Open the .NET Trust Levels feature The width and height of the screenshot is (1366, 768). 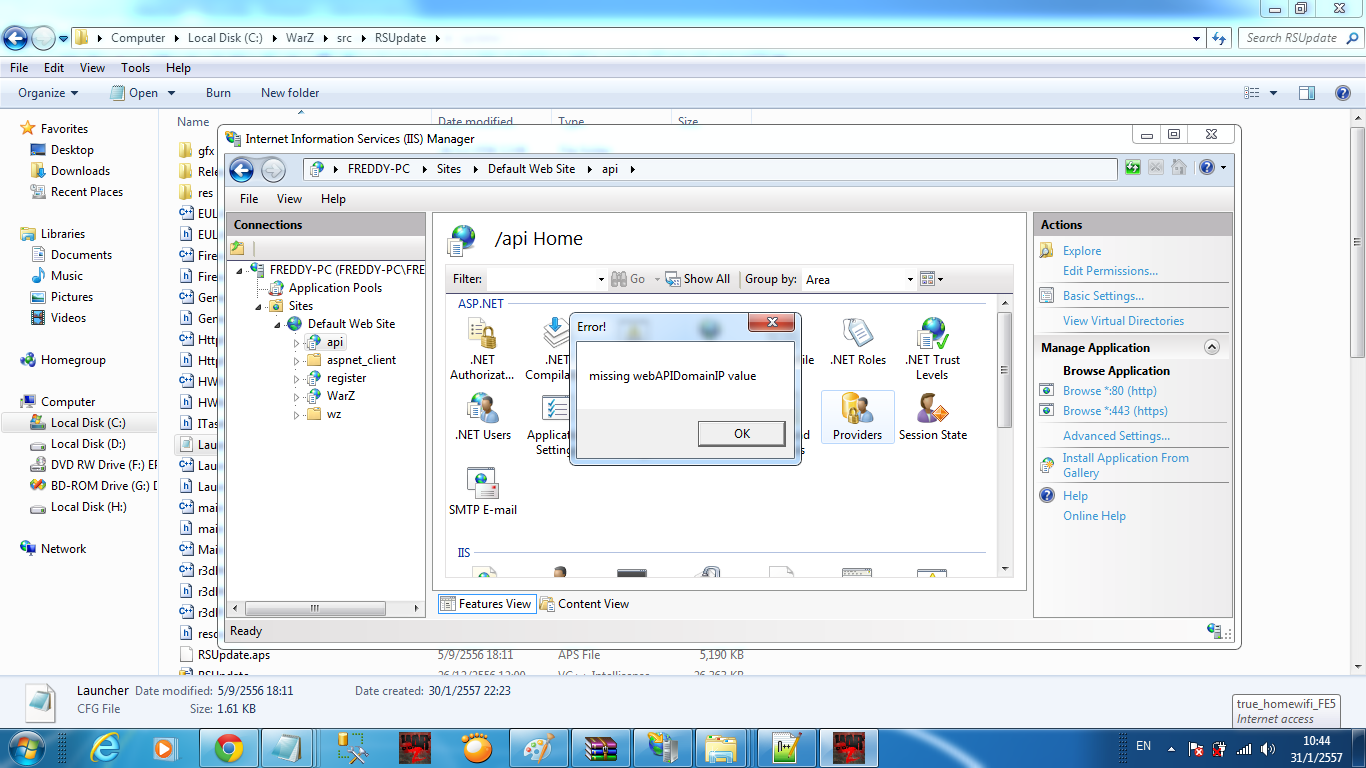pos(932,350)
